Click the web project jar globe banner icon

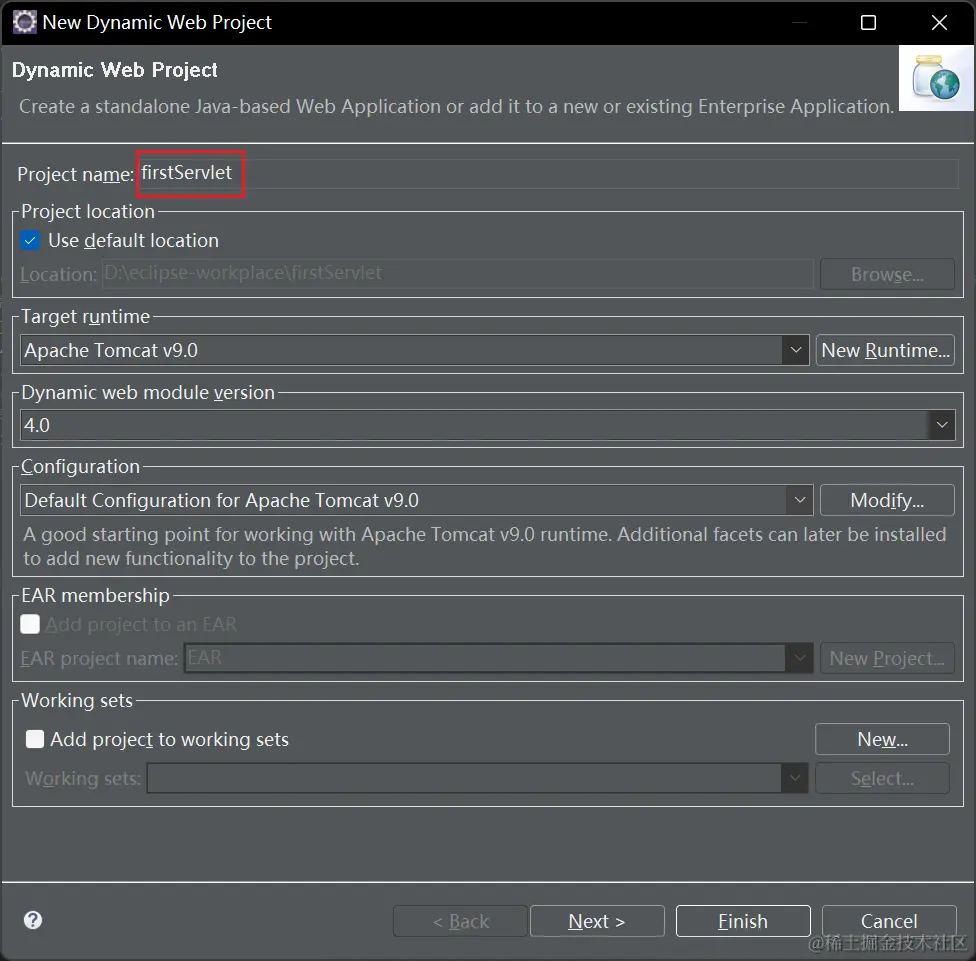[x=936, y=78]
